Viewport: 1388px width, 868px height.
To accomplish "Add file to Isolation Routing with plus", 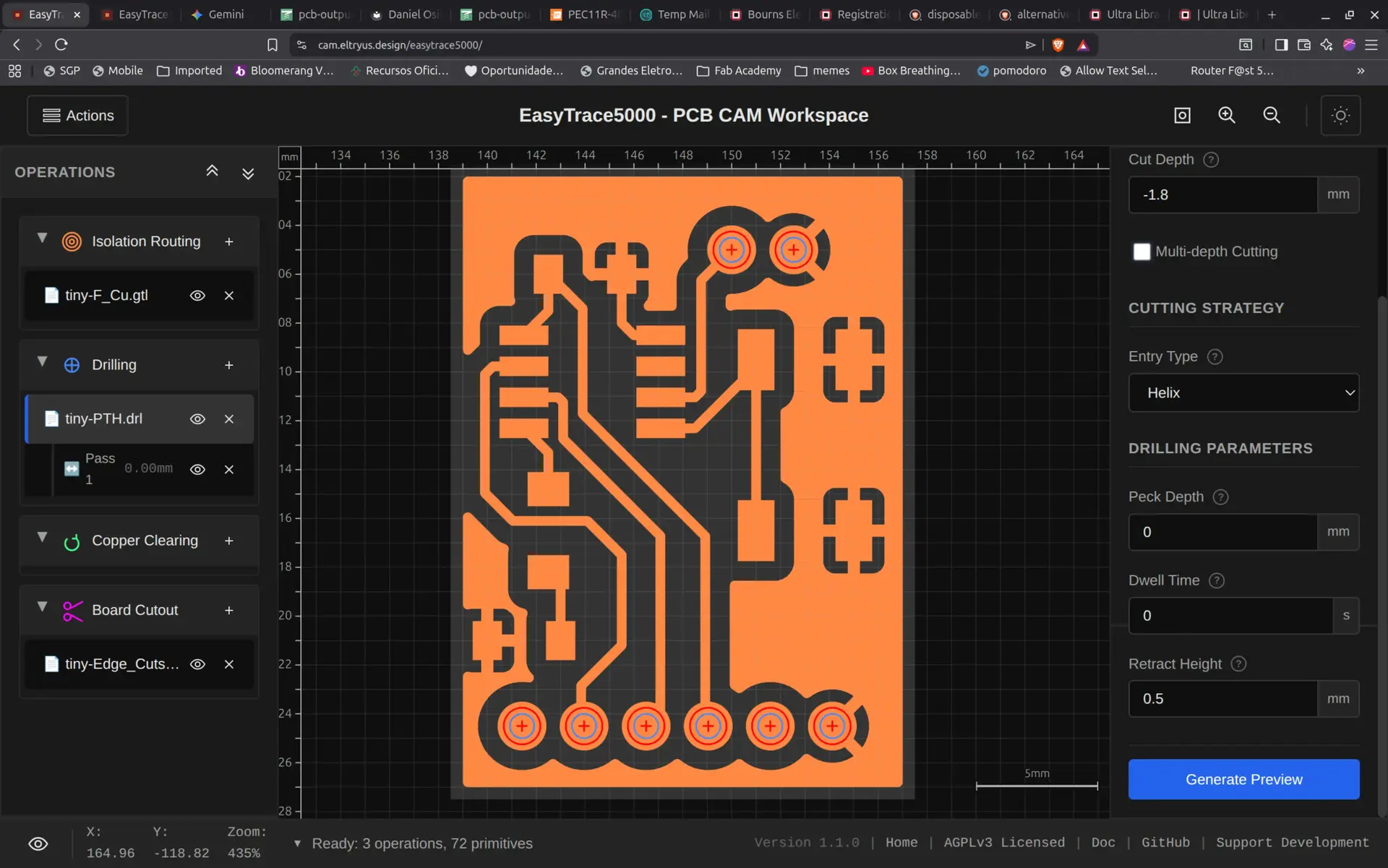I will point(229,242).
